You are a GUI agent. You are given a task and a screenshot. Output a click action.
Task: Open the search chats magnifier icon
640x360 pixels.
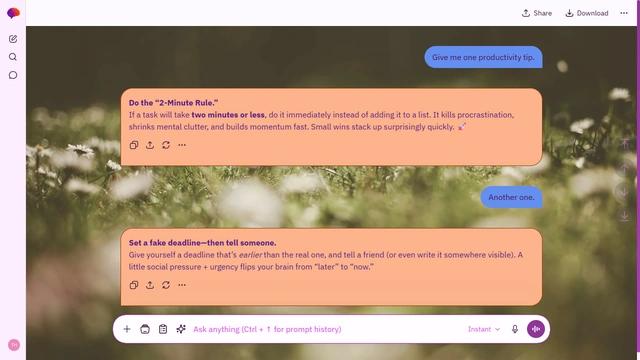click(13, 57)
